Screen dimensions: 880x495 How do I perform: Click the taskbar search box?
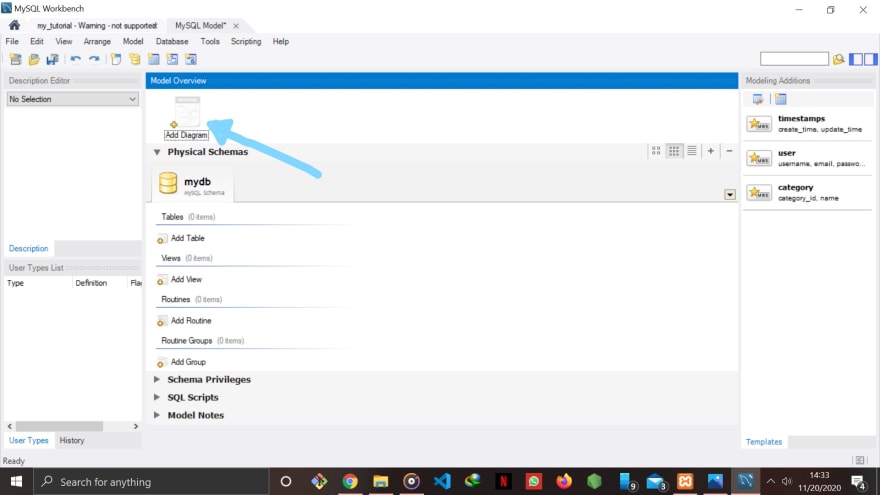pyautogui.click(x=152, y=482)
